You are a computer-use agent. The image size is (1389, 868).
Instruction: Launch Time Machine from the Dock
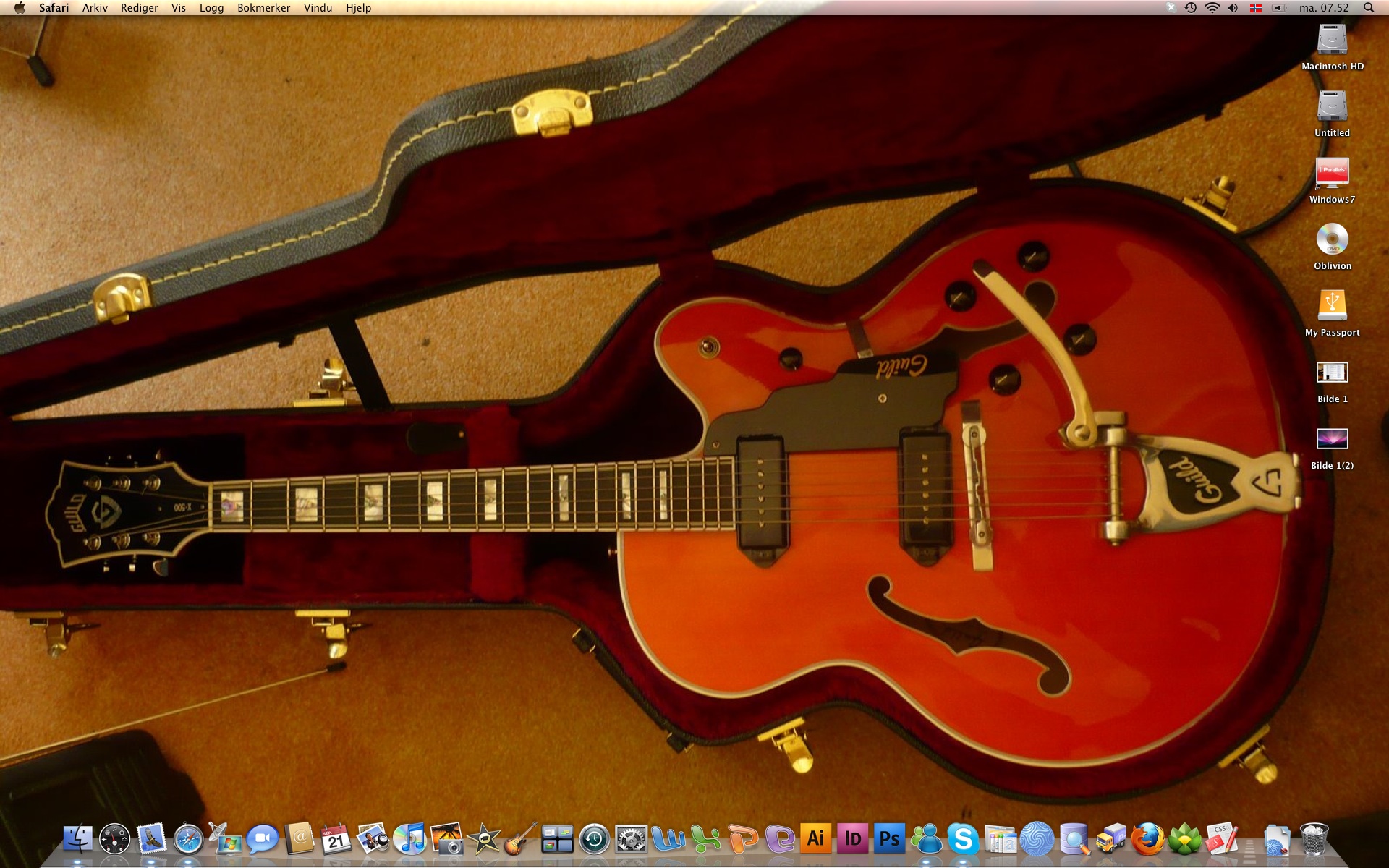click(x=594, y=839)
